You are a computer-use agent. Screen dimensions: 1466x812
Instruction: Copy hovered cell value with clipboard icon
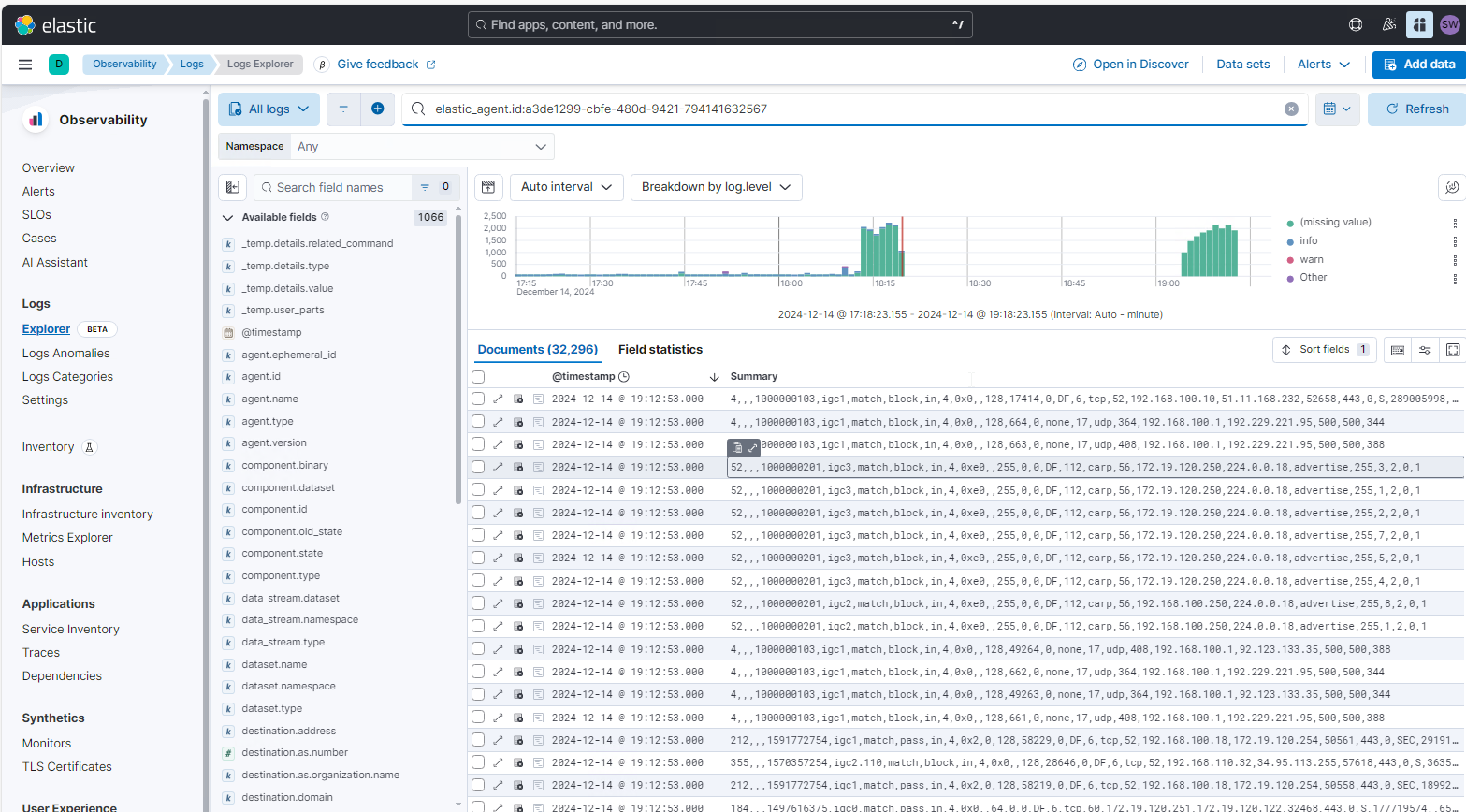coord(737,448)
